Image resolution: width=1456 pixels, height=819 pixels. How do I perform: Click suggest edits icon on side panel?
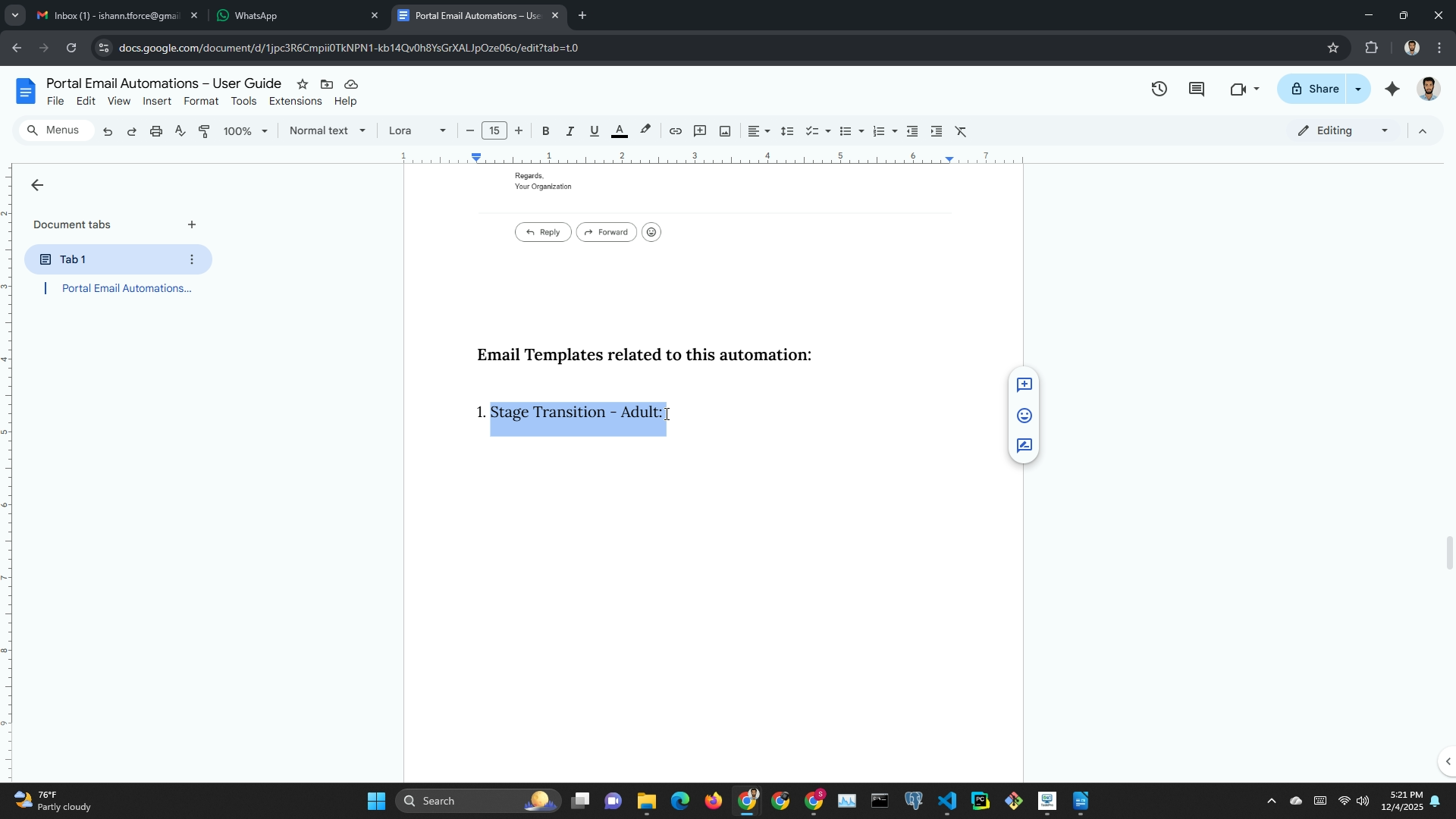tap(1024, 446)
